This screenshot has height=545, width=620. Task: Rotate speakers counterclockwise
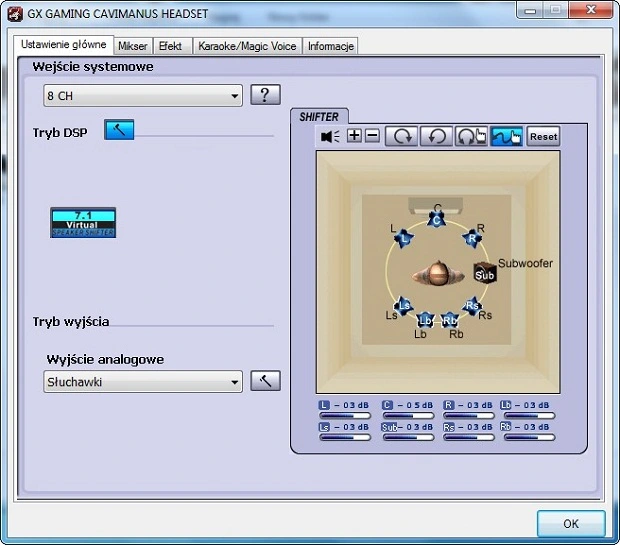435,136
